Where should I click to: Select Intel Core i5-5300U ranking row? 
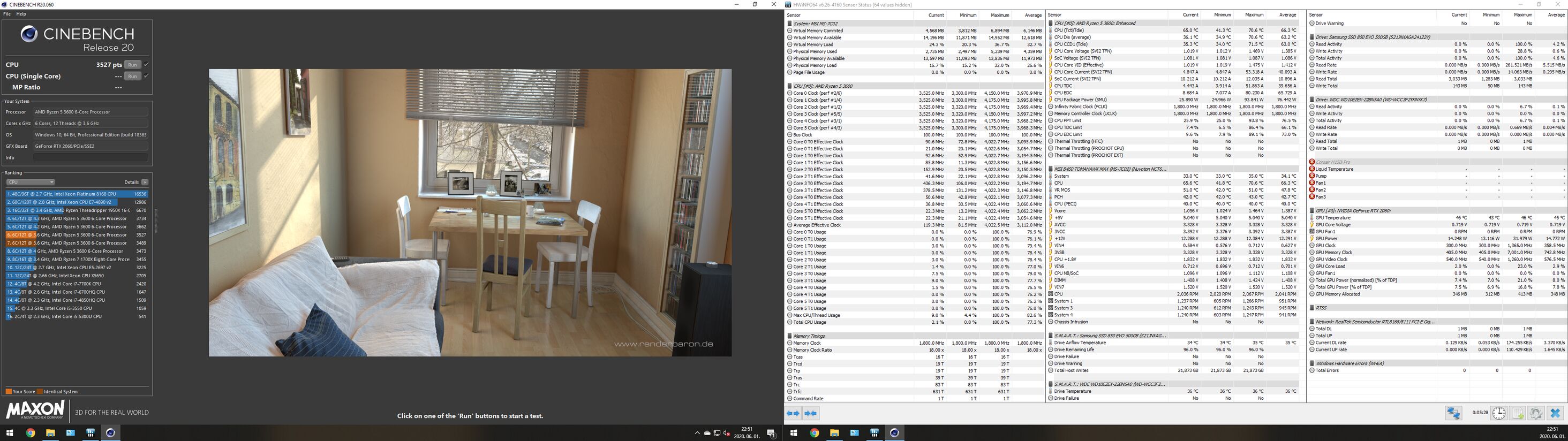(x=77, y=316)
